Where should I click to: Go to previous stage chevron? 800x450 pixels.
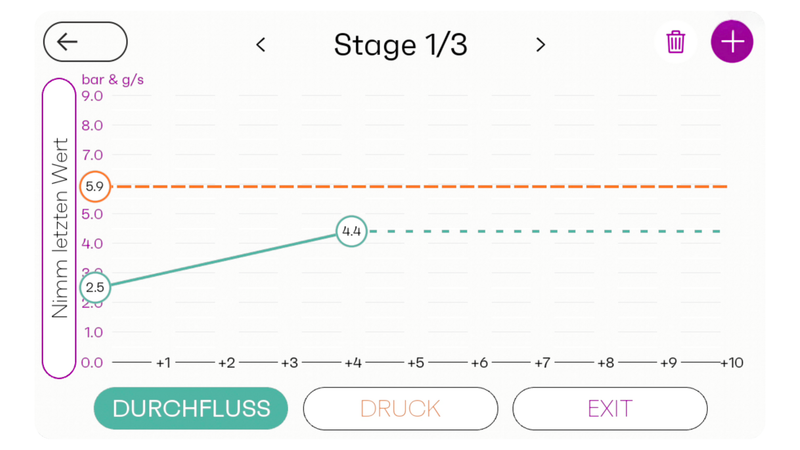click(261, 45)
